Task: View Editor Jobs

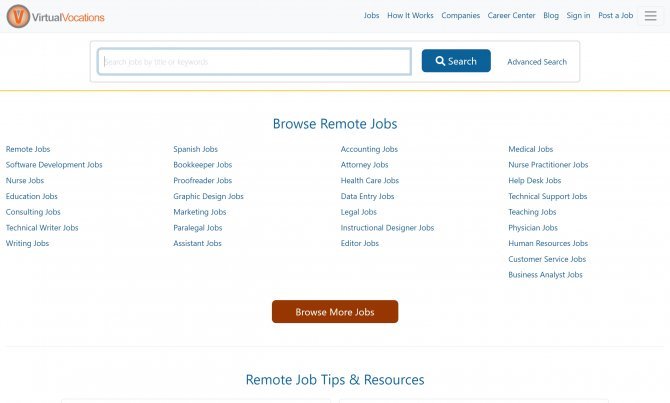Action: [359, 244]
